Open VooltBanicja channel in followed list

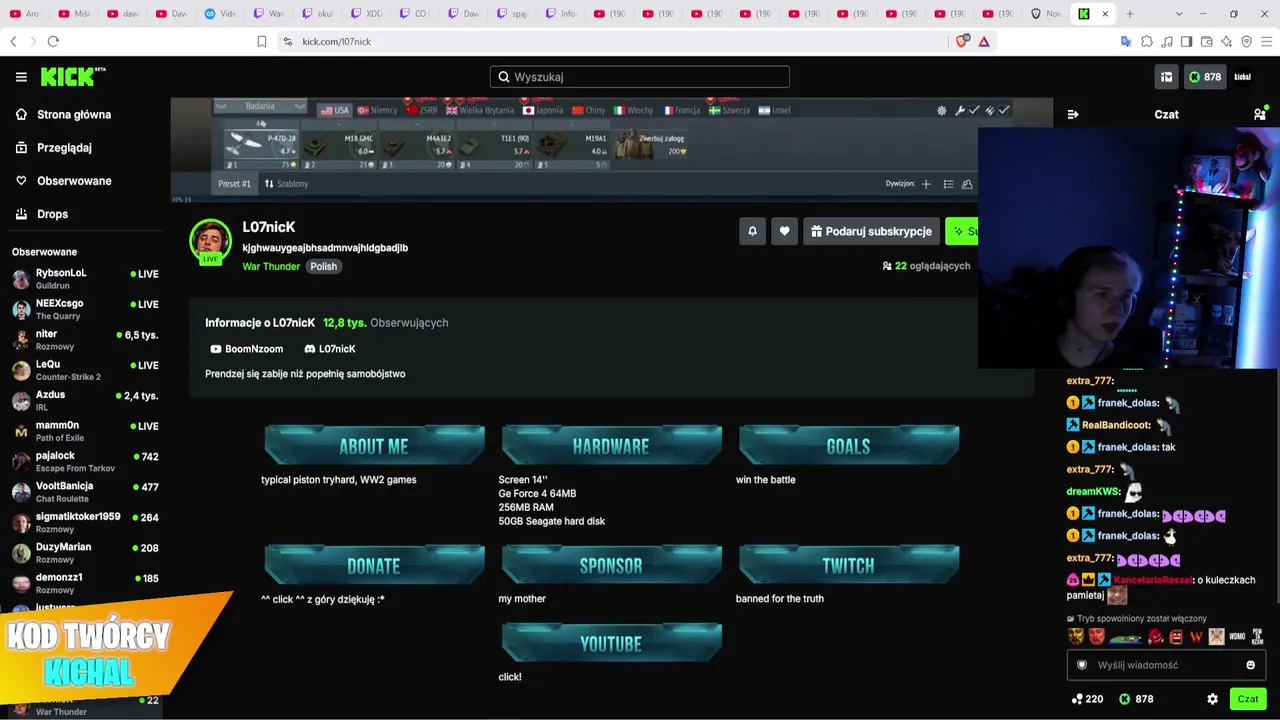(85, 492)
